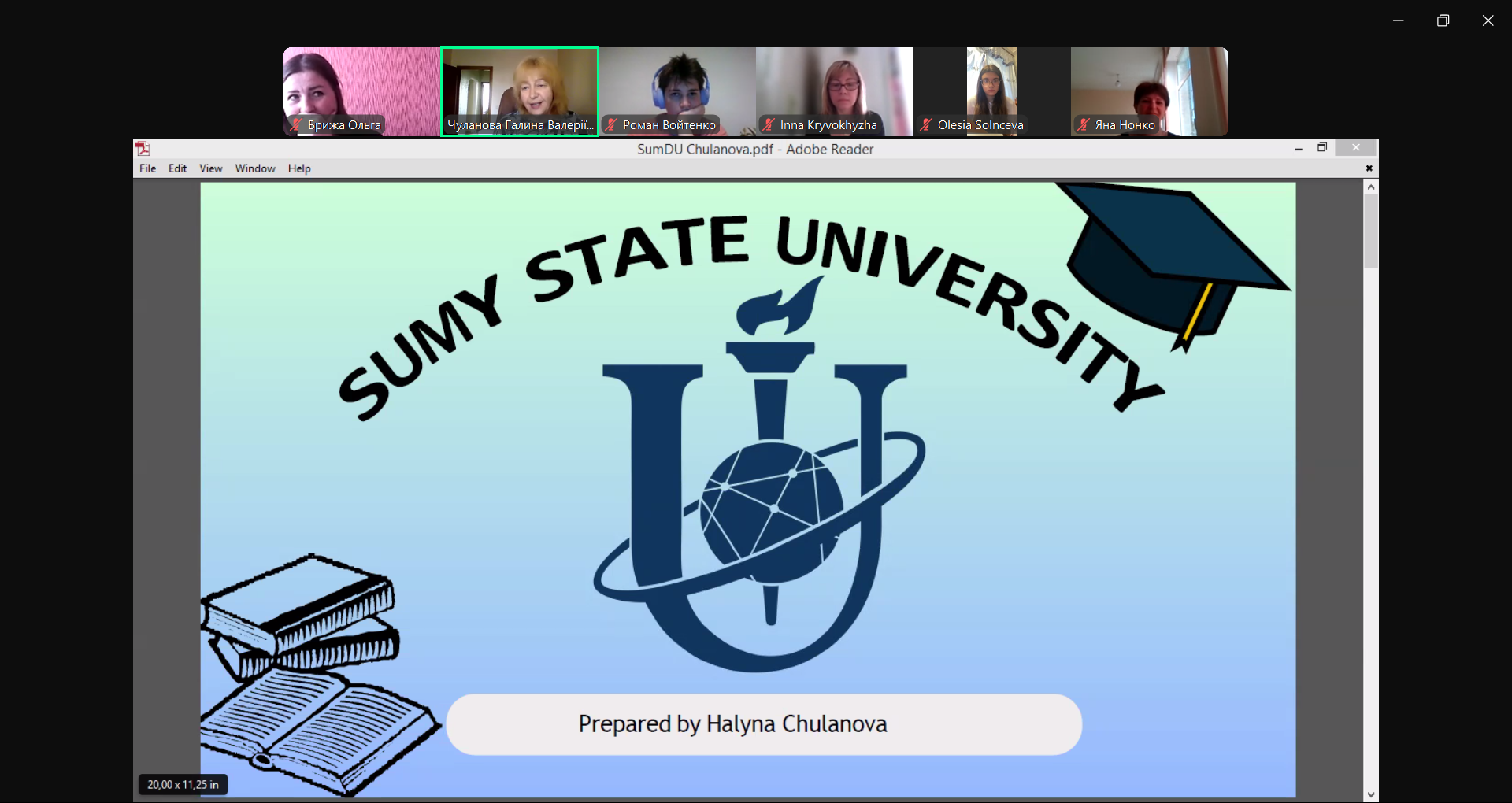
Task: Open the Edit menu
Action: 177,168
